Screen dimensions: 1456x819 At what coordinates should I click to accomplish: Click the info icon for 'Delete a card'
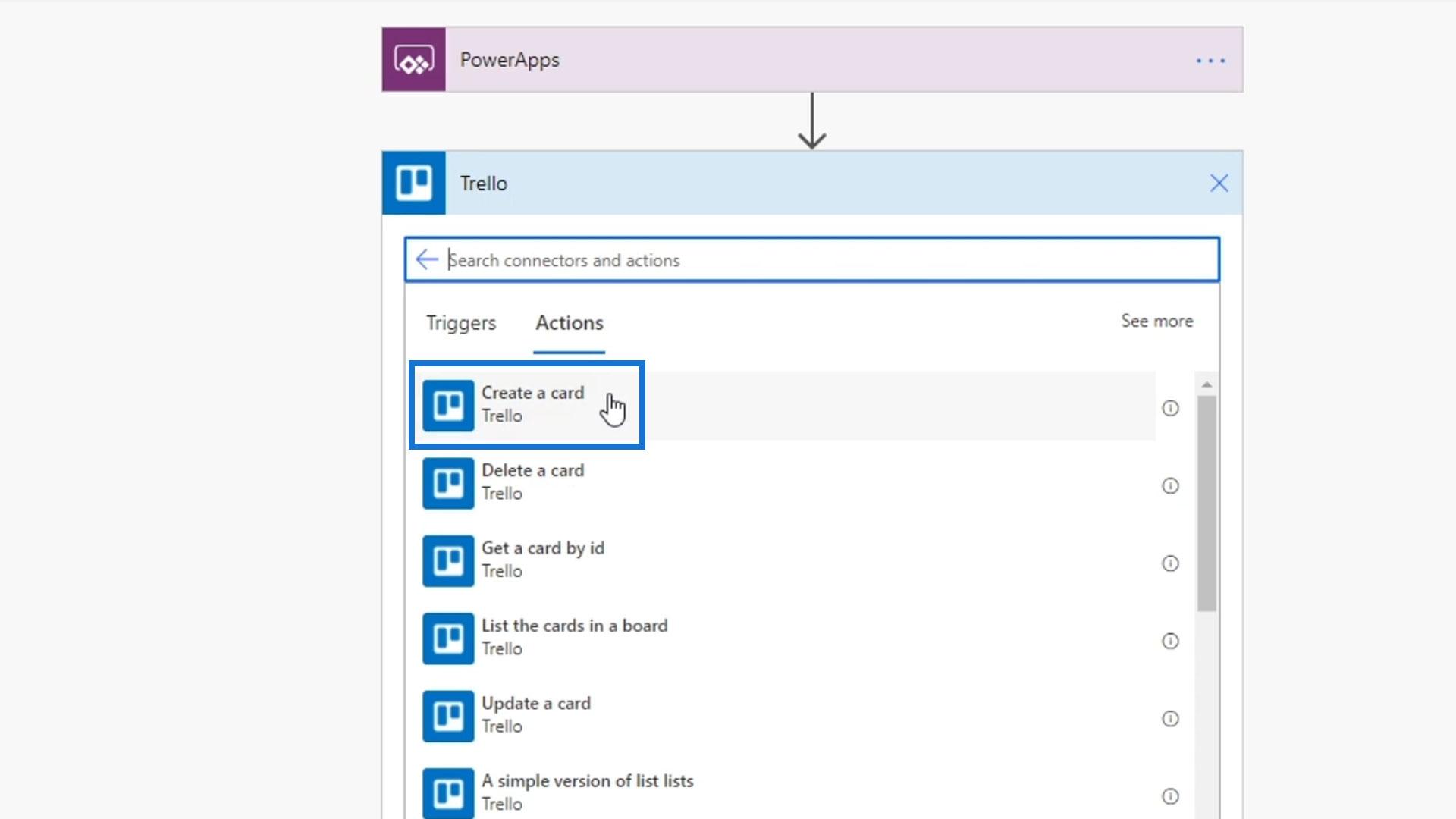tap(1170, 485)
